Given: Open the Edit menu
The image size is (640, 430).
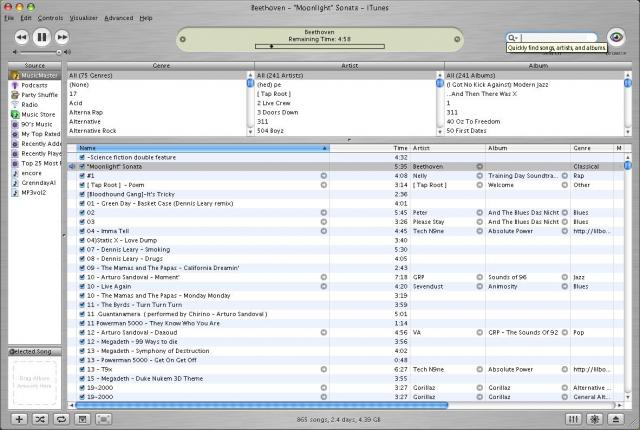Looking at the screenshot, I should (26, 18).
